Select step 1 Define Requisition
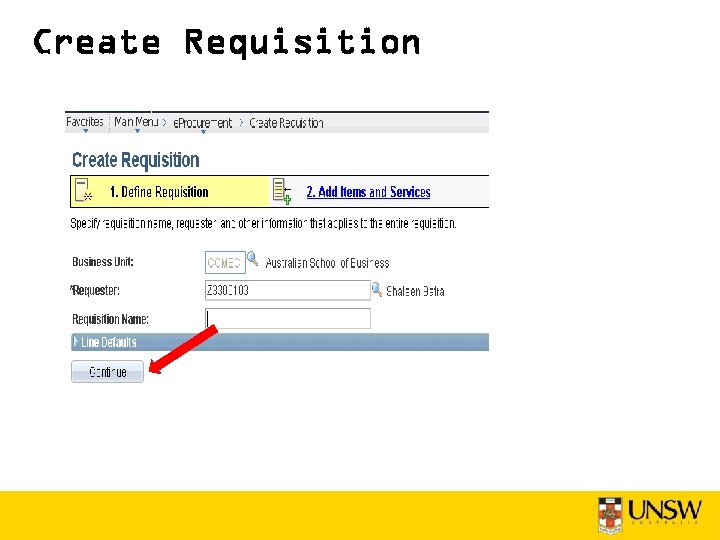The height and width of the screenshot is (540, 720). (159, 191)
